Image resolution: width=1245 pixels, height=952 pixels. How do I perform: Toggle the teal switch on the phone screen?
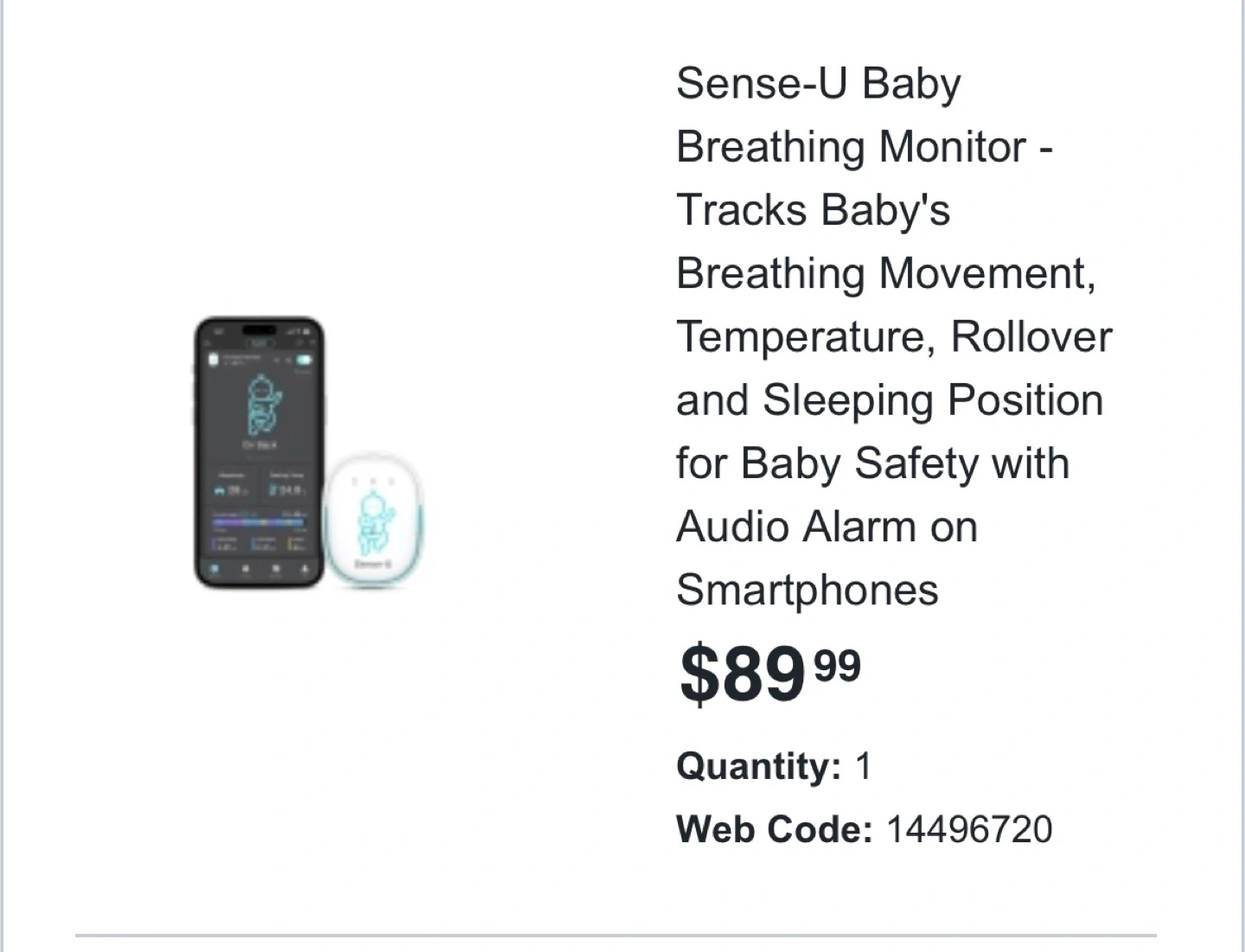(303, 361)
